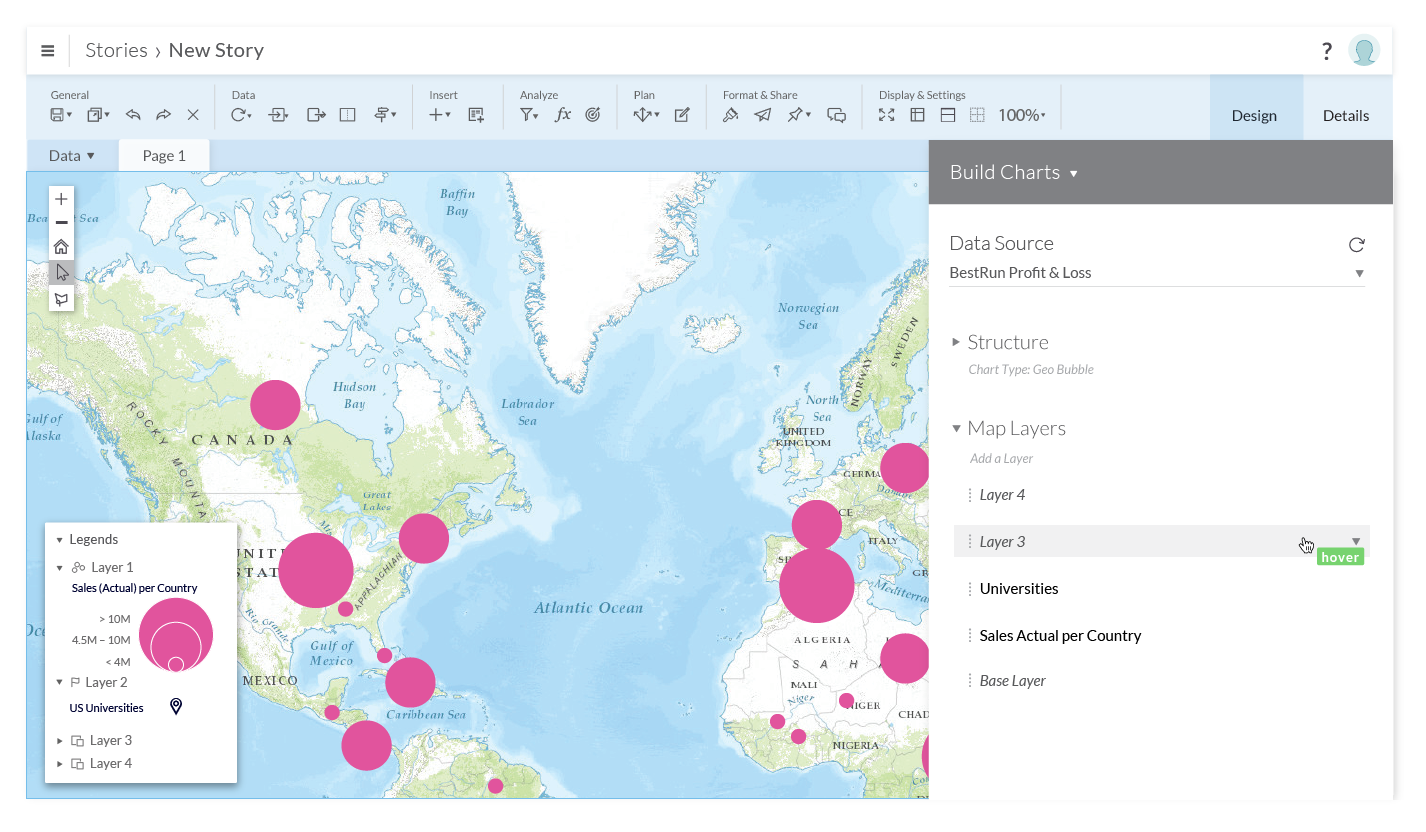Collapse the Map Layers section
Viewport: 1426px width, 832px height.
(x=956, y=428)
